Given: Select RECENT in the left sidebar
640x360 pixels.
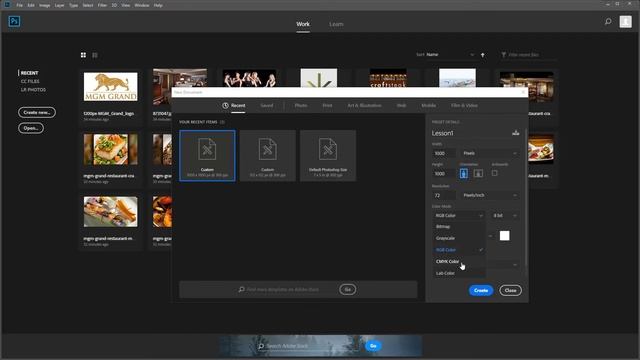Looking at the screenshot, I should (29, 73).
